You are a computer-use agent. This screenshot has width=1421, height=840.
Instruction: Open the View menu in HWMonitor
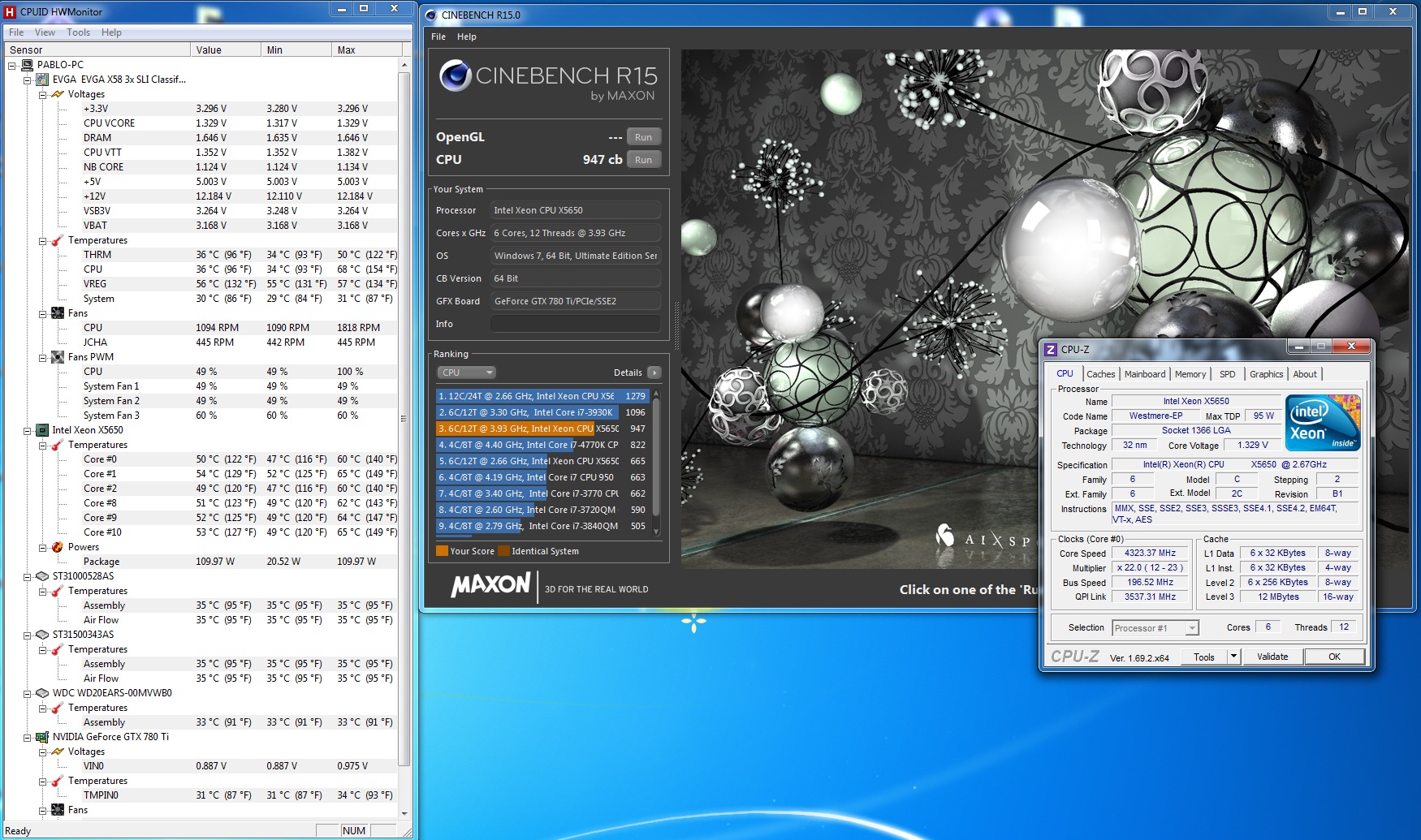[x=45, y=32]
